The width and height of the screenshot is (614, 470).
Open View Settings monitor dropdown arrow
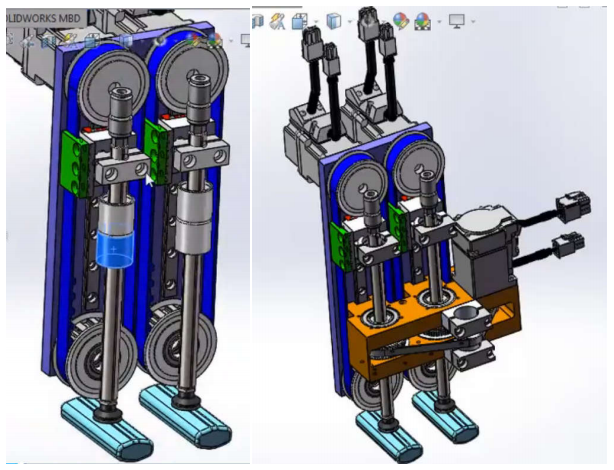point(473,21)
